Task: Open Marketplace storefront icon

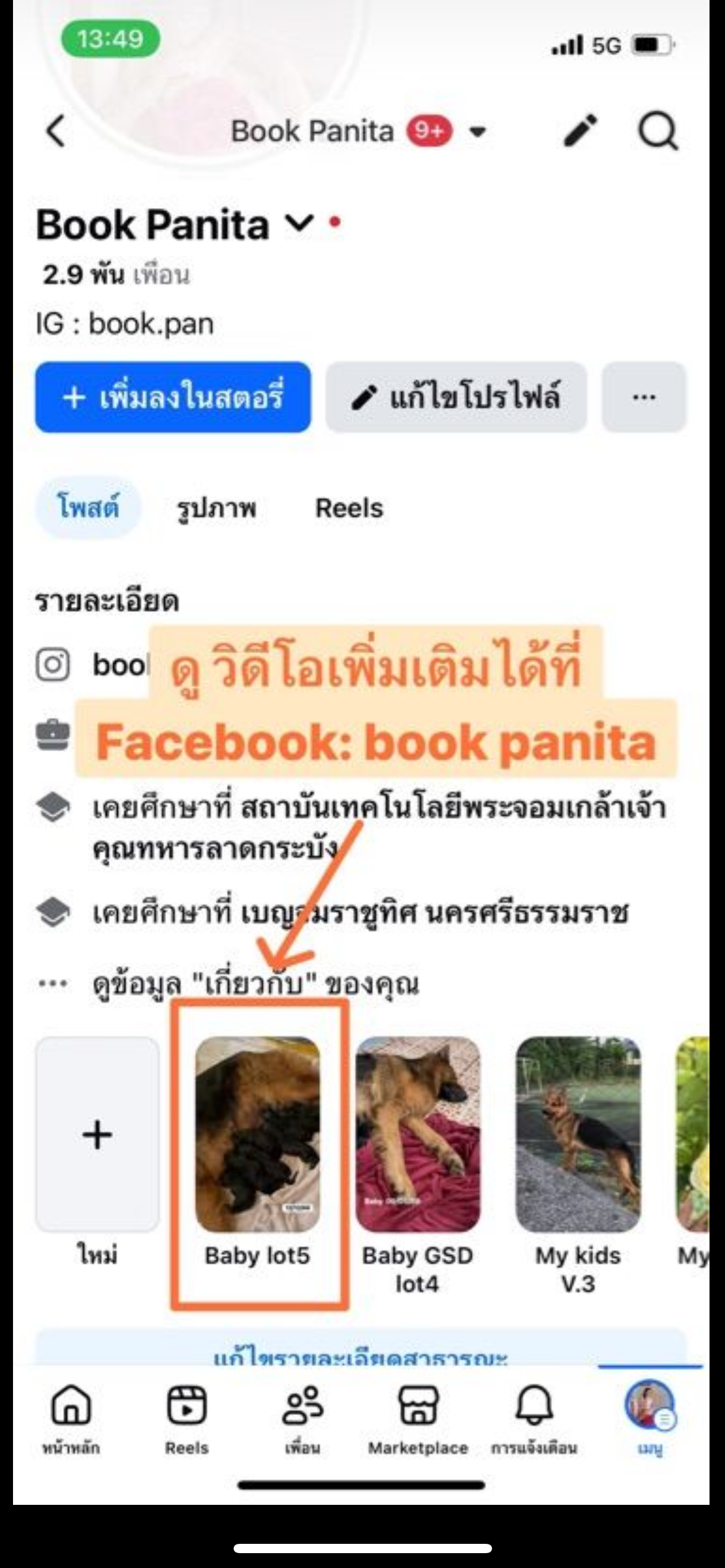Action: [x=418, y=1405]
